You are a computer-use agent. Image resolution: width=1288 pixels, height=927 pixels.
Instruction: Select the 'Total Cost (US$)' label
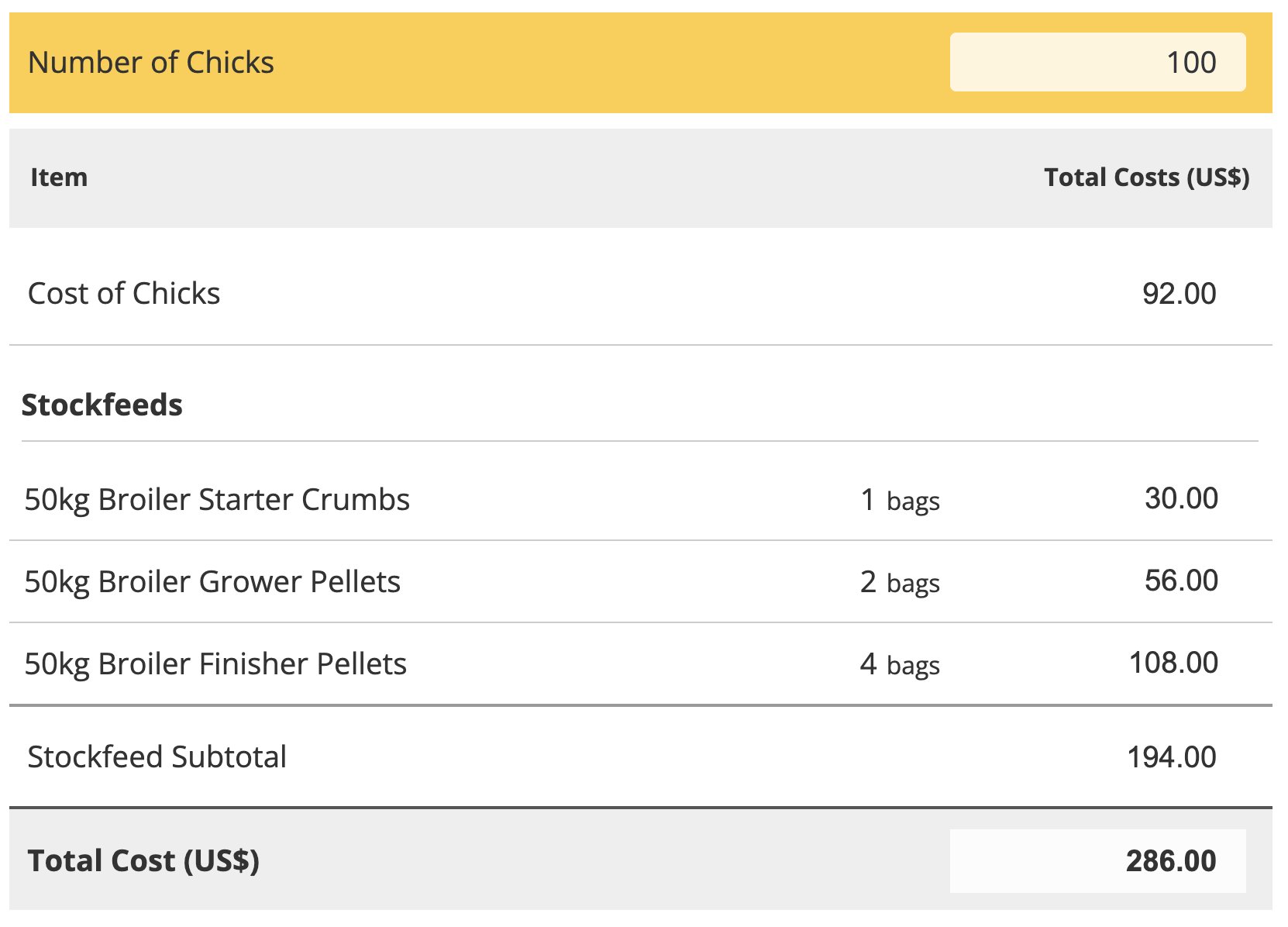coord(143,861)
